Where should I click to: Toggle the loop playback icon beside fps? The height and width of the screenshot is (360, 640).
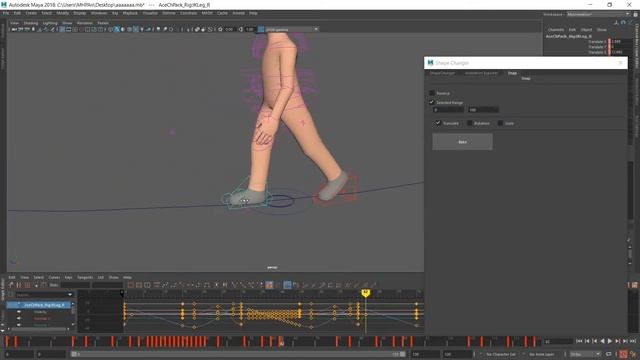(x=609, y=354)
